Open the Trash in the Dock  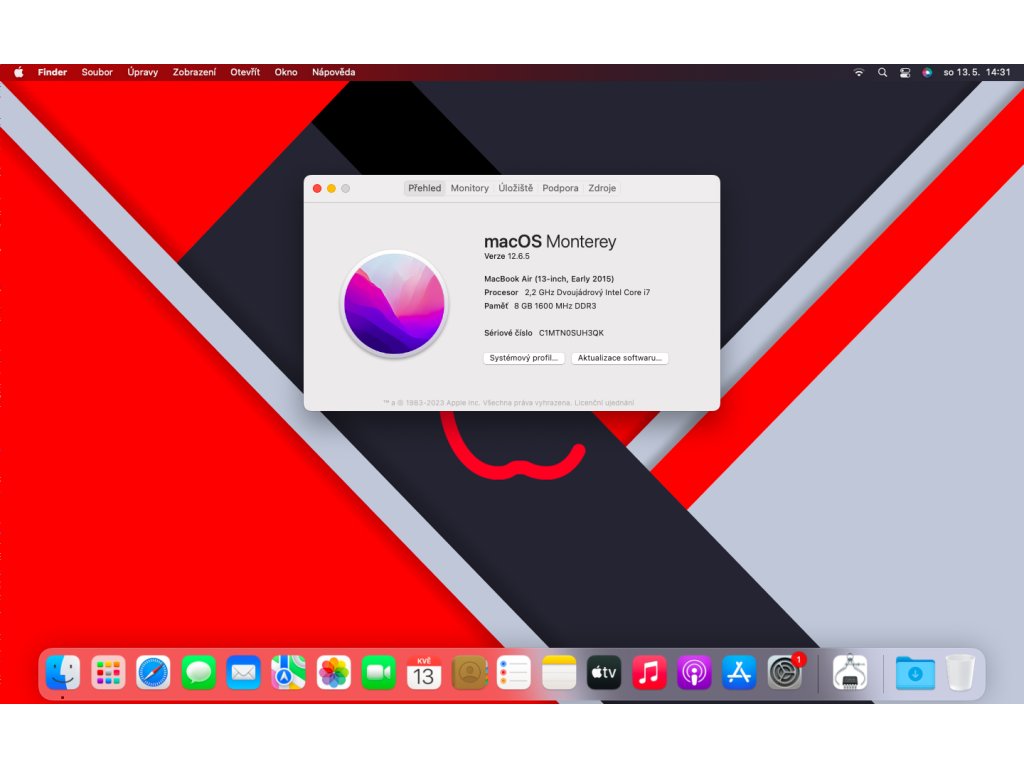click(x=960, y=673)
